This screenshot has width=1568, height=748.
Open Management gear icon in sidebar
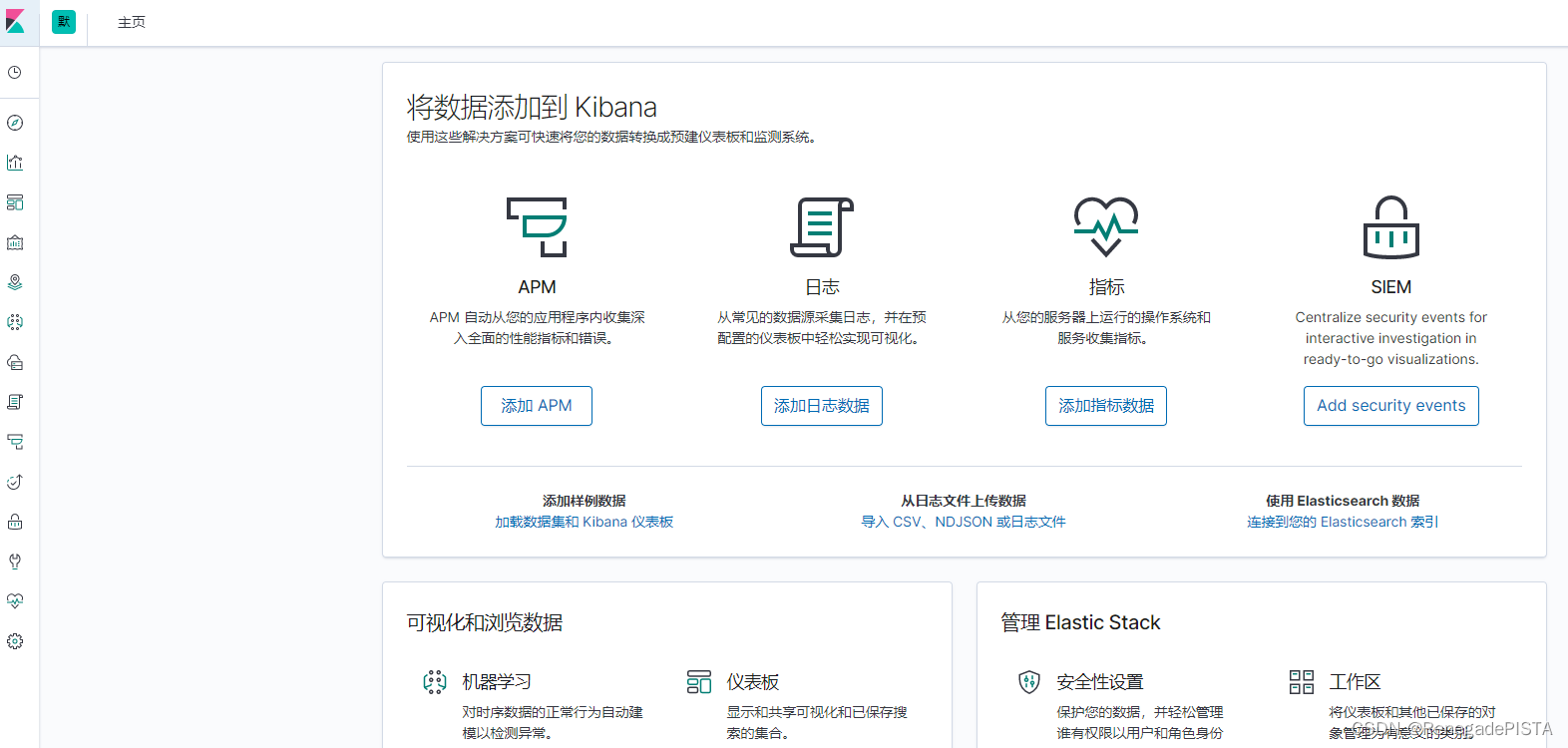point(15,641)
